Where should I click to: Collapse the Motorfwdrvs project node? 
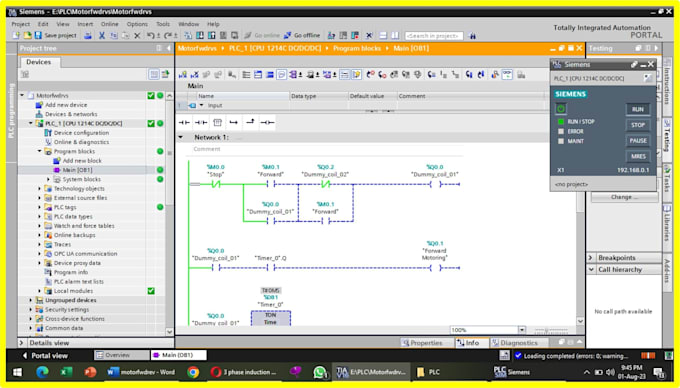(x=22, y=95)
